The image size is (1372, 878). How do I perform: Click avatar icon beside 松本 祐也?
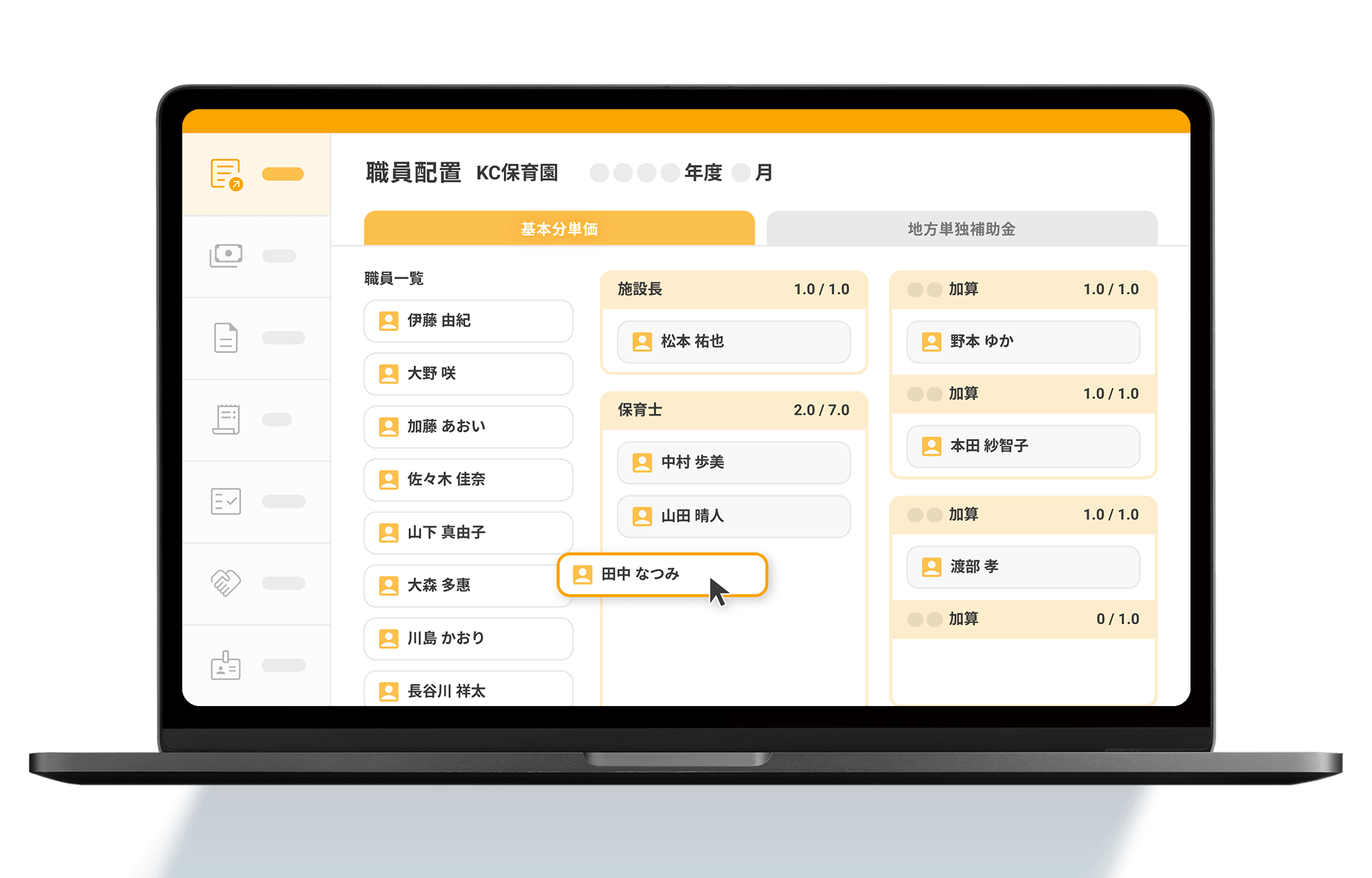(642, 342)
